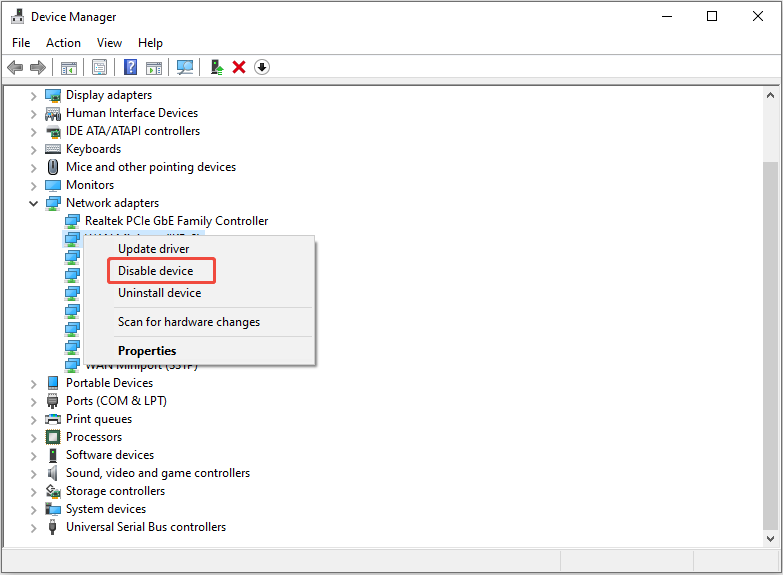Screen dimensions: 783x575
Task: Click the scrollbar up arrow
Action: (x=771, y=95)
